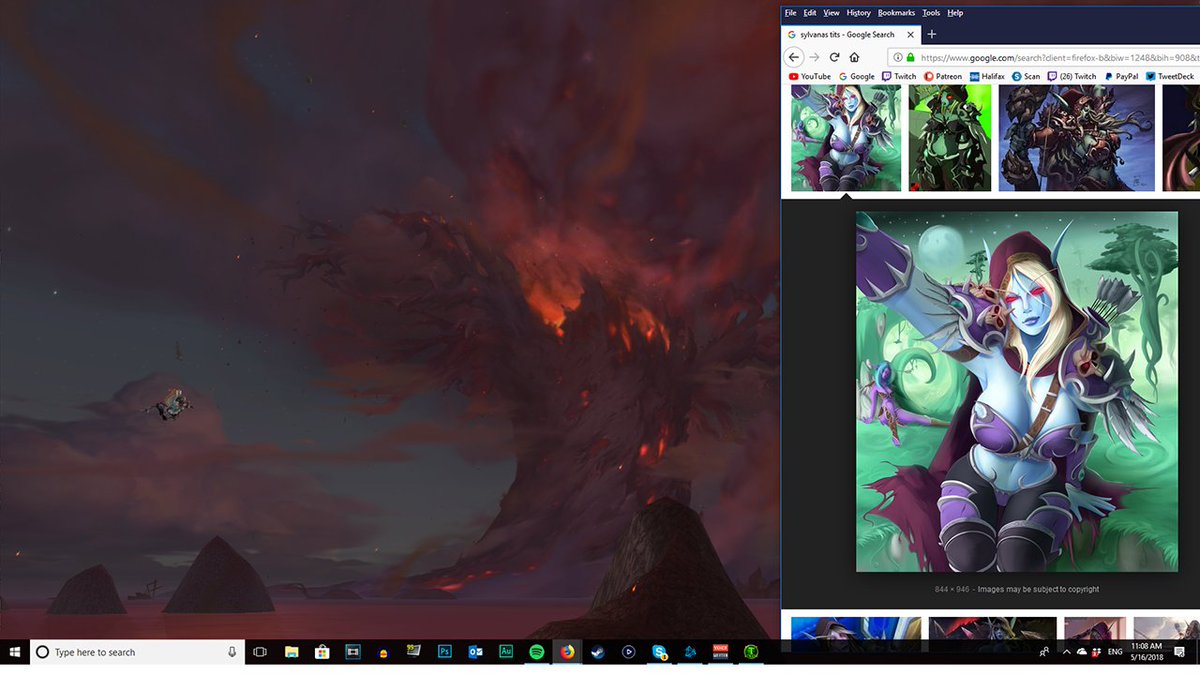The width and height of the screenshot is (1200, 675).
Task: Open Voicemeeter from the taskbar
Action: coord(720,652)
